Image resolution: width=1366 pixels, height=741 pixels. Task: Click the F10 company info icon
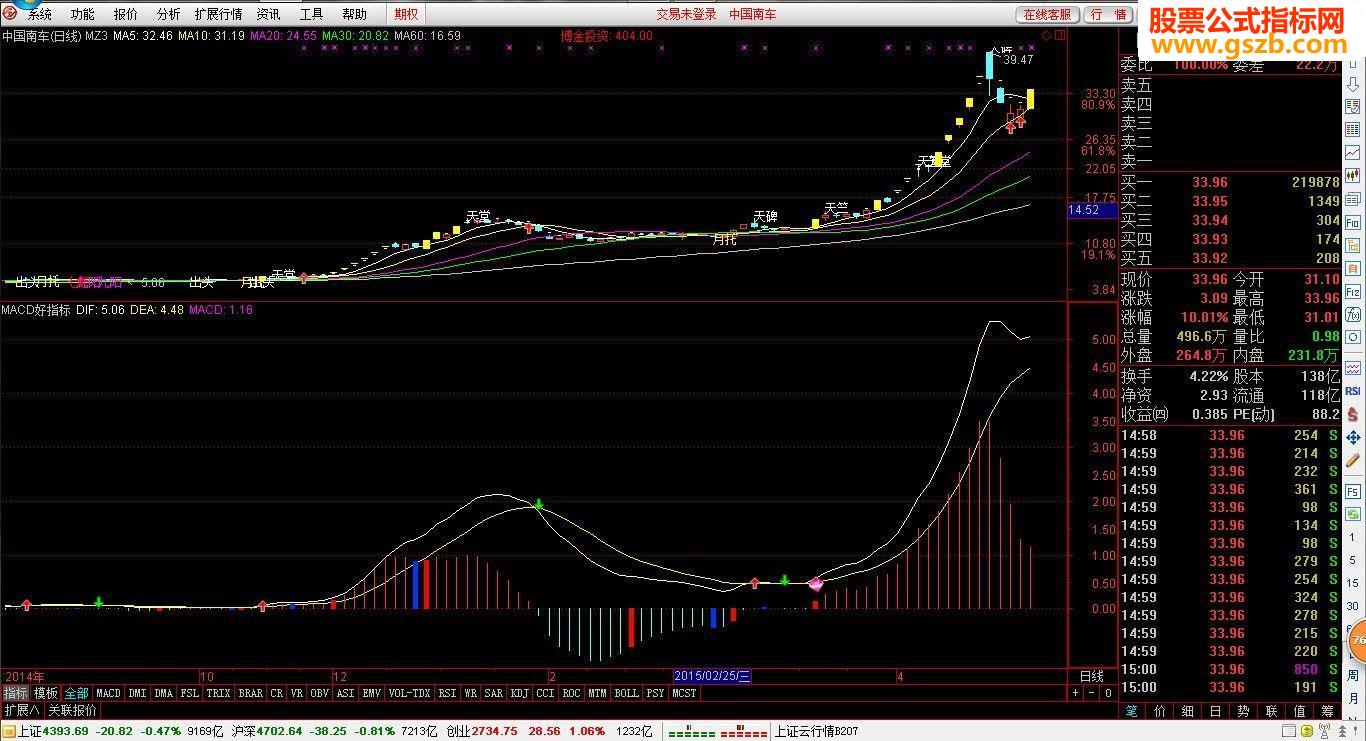coord(1353,222)
